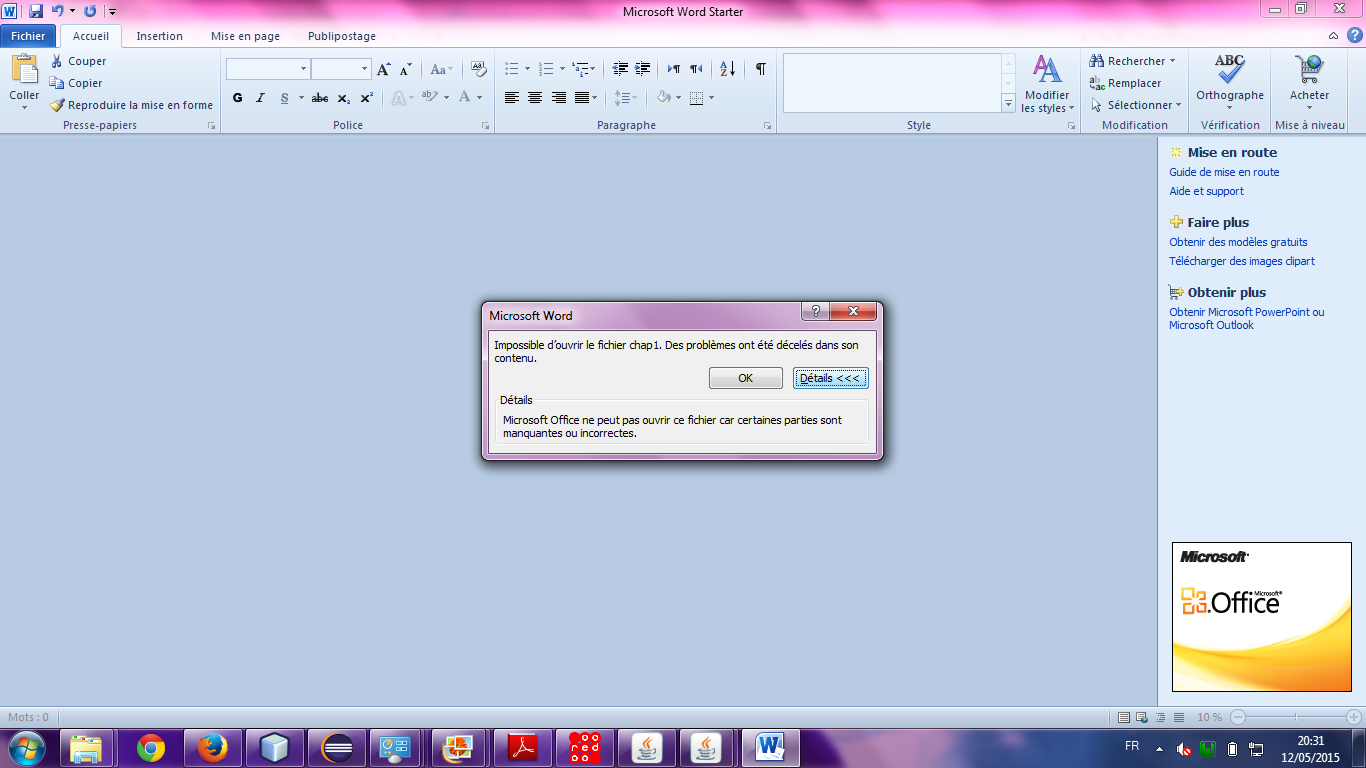Click Obtenir des modèles gratuits link

coord(1238,242)
